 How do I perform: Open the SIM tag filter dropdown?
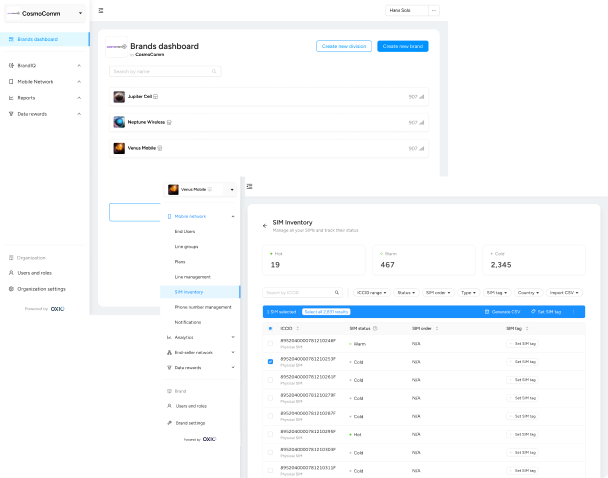pos(497,293)
